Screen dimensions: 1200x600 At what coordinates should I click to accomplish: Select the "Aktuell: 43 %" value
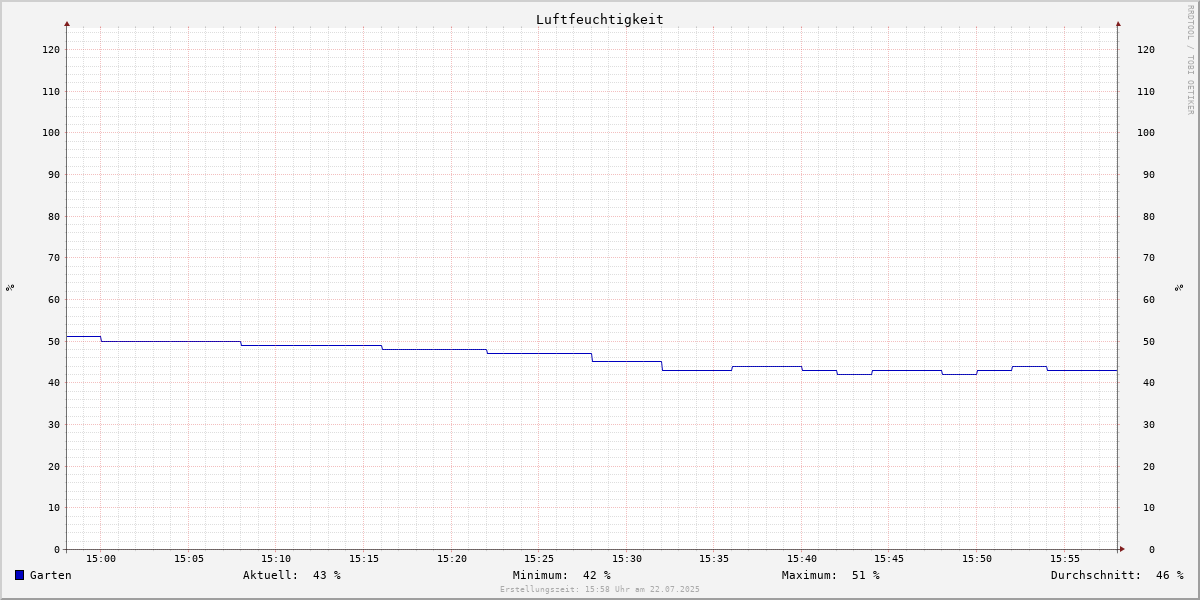coord(292,575)
